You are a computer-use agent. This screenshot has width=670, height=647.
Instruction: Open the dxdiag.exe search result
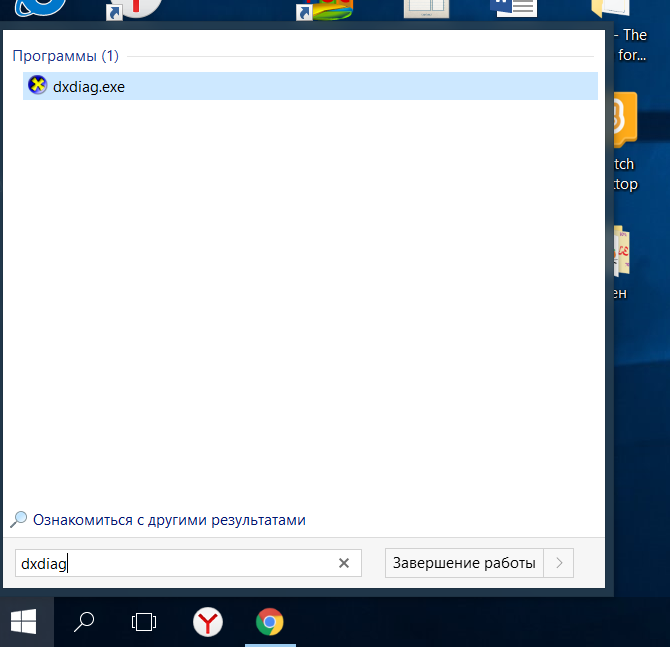click(310, 86)
